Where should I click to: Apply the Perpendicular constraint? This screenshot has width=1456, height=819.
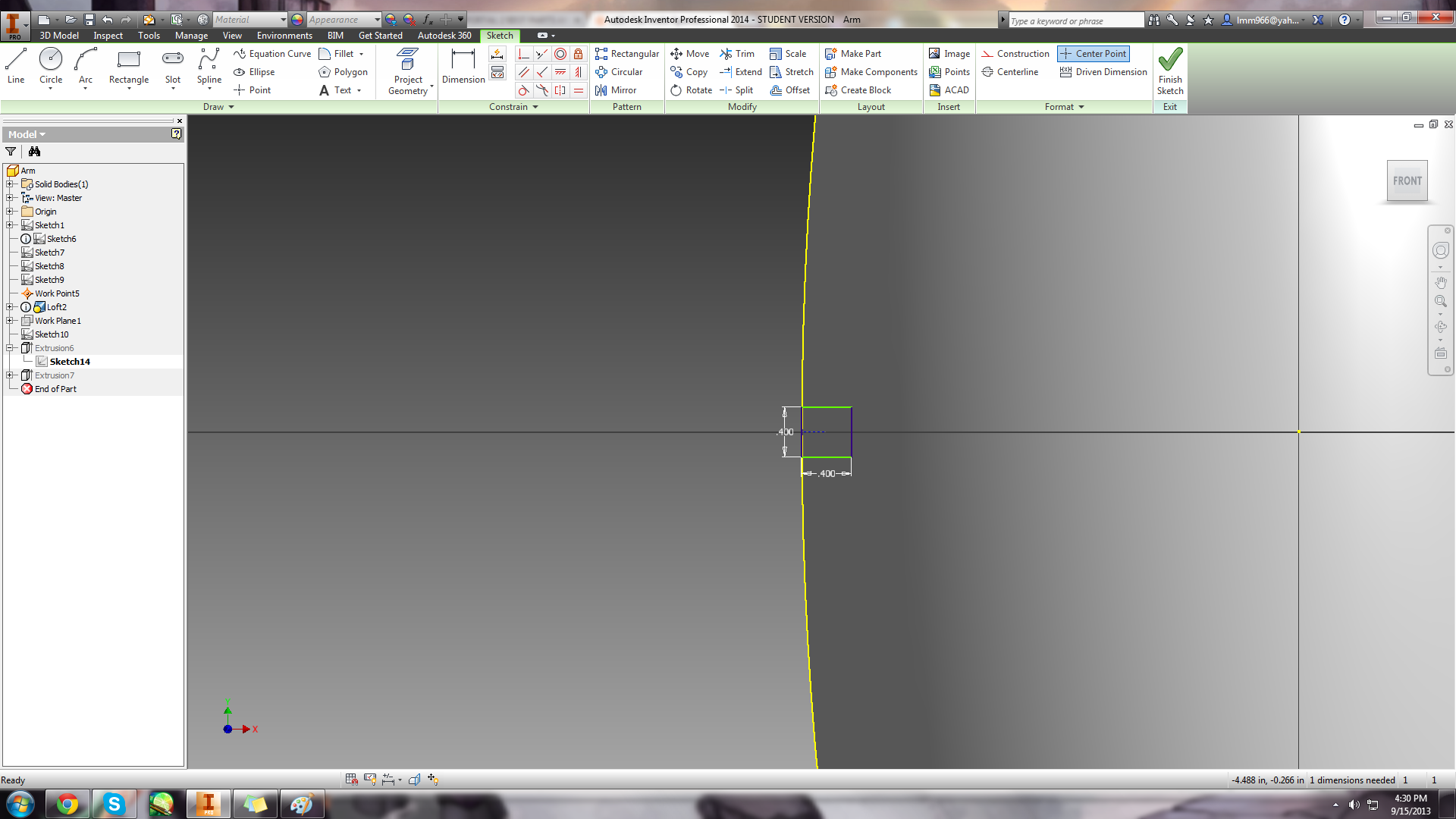[x=542, y=72]
